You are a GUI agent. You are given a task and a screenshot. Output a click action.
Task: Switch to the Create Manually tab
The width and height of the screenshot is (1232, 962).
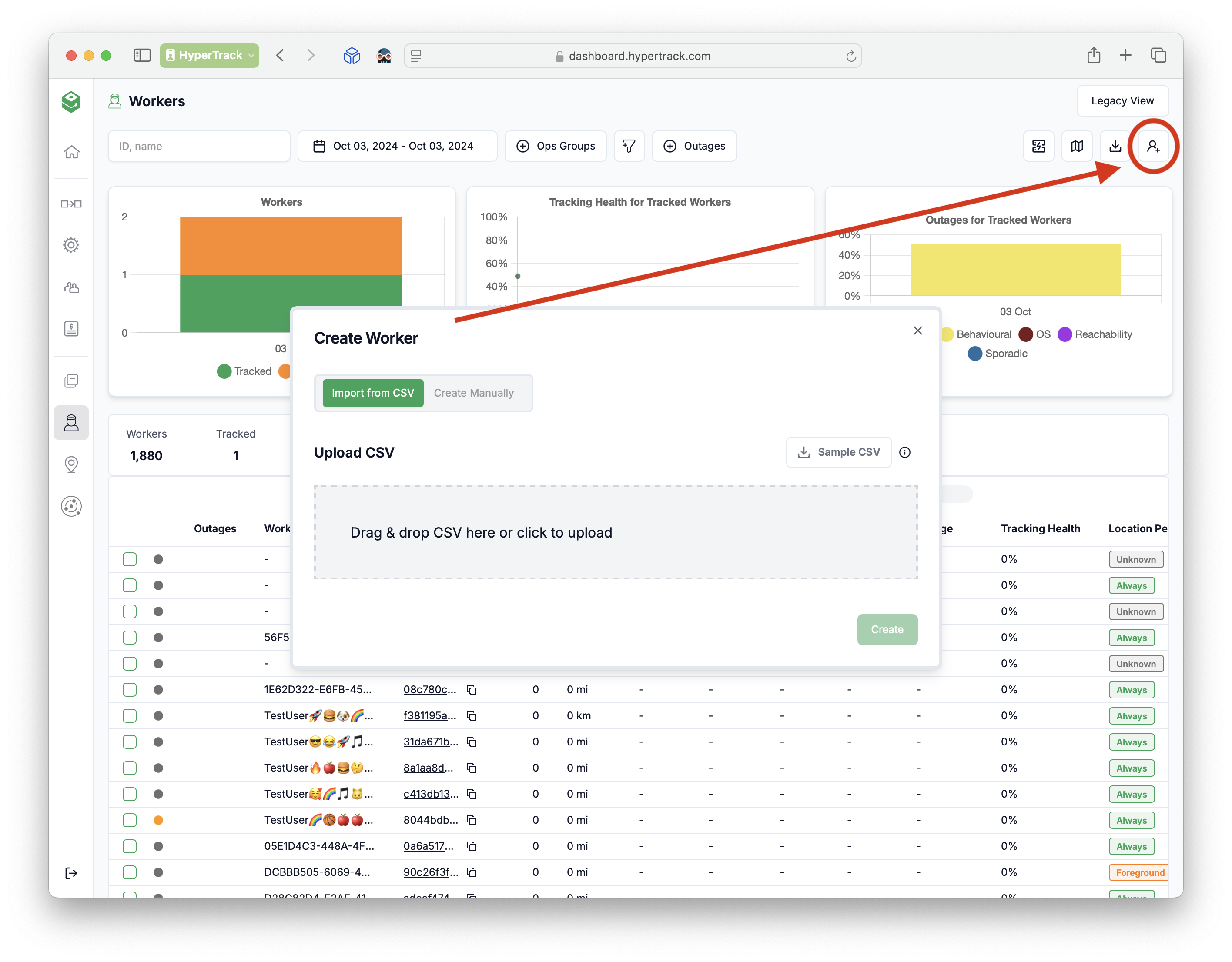(x=474, y=393)
